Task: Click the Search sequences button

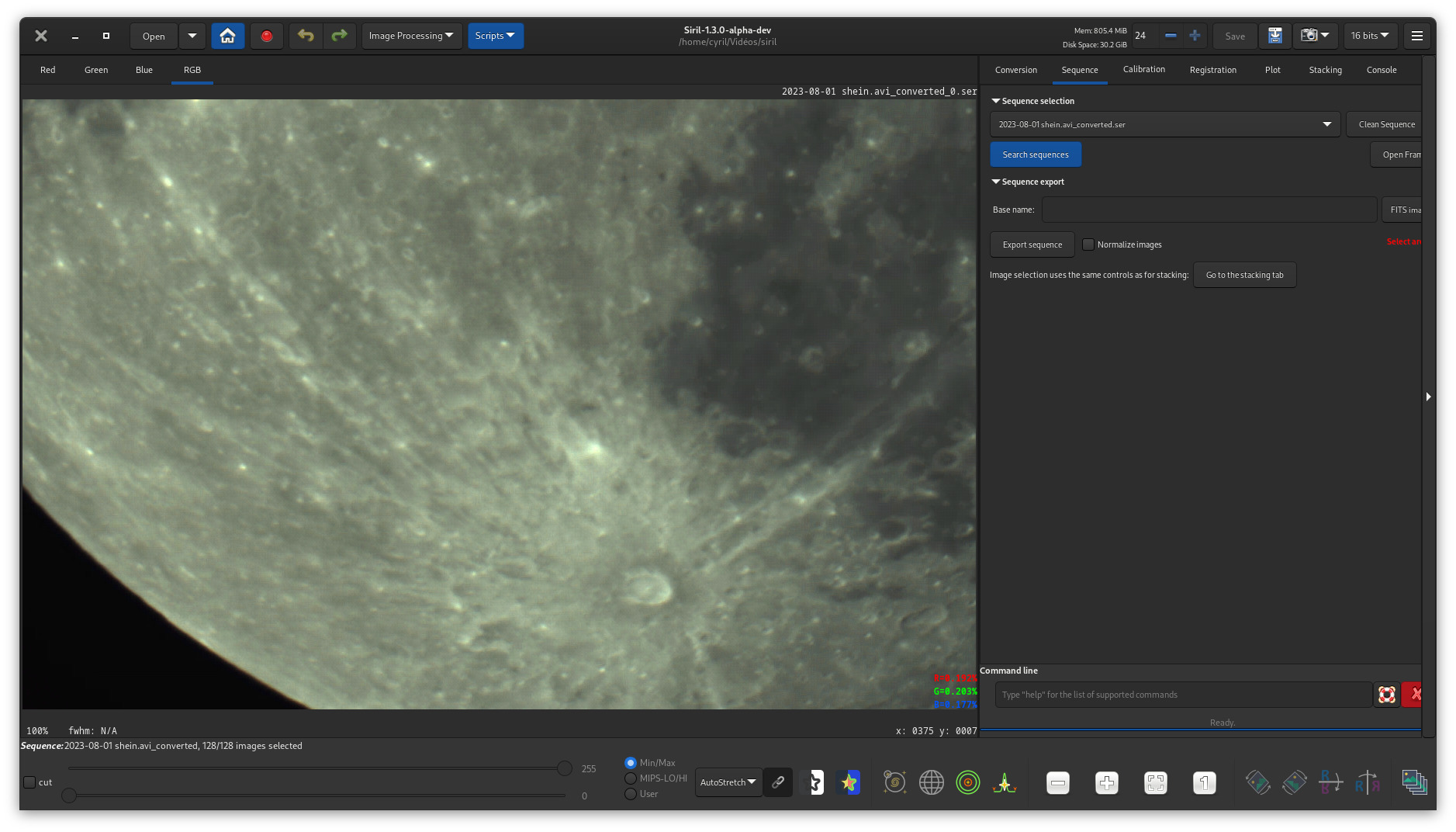Action: [x=1035, y=154]
